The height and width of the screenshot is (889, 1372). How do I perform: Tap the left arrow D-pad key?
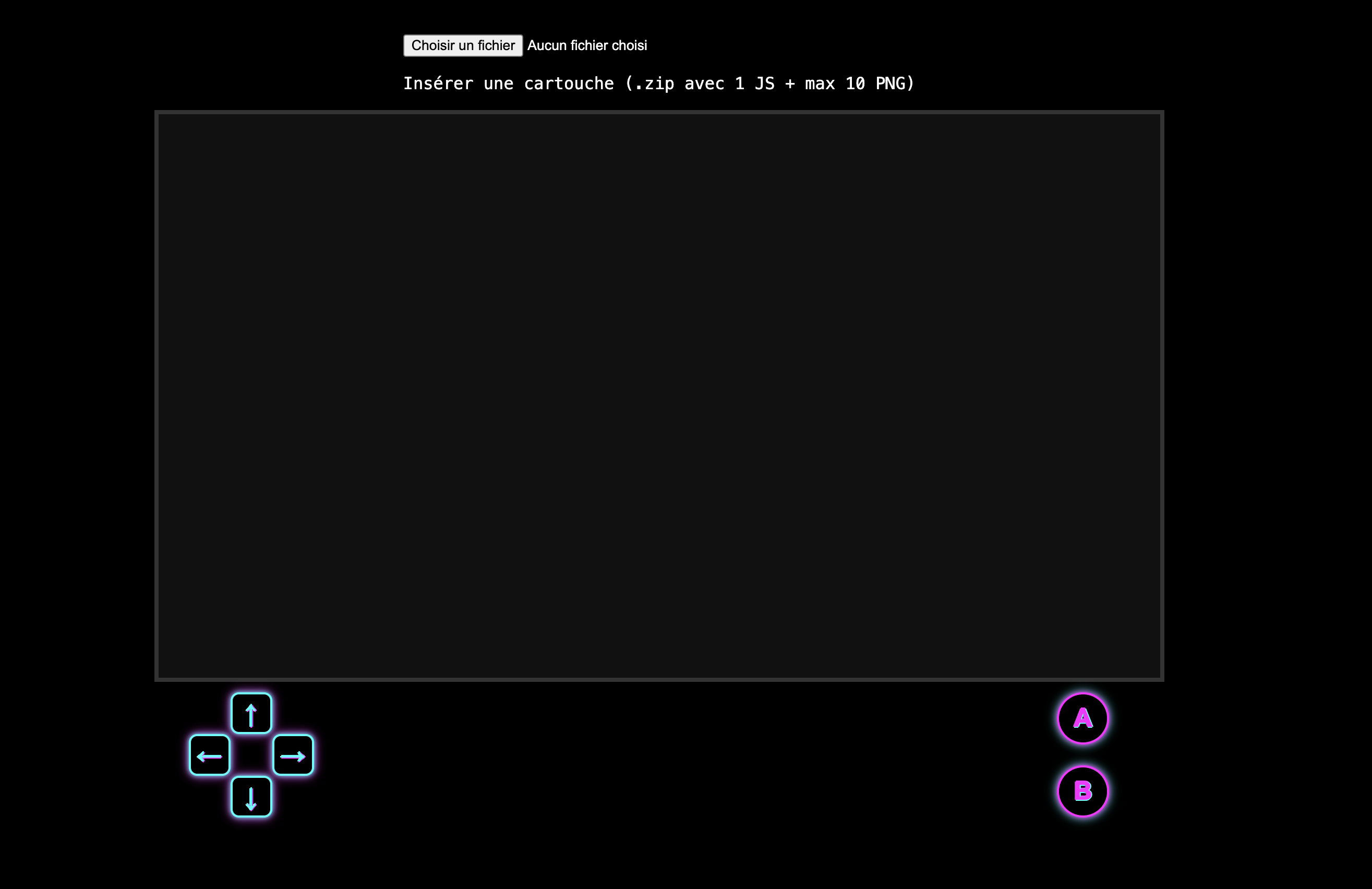tap(210, 755)
